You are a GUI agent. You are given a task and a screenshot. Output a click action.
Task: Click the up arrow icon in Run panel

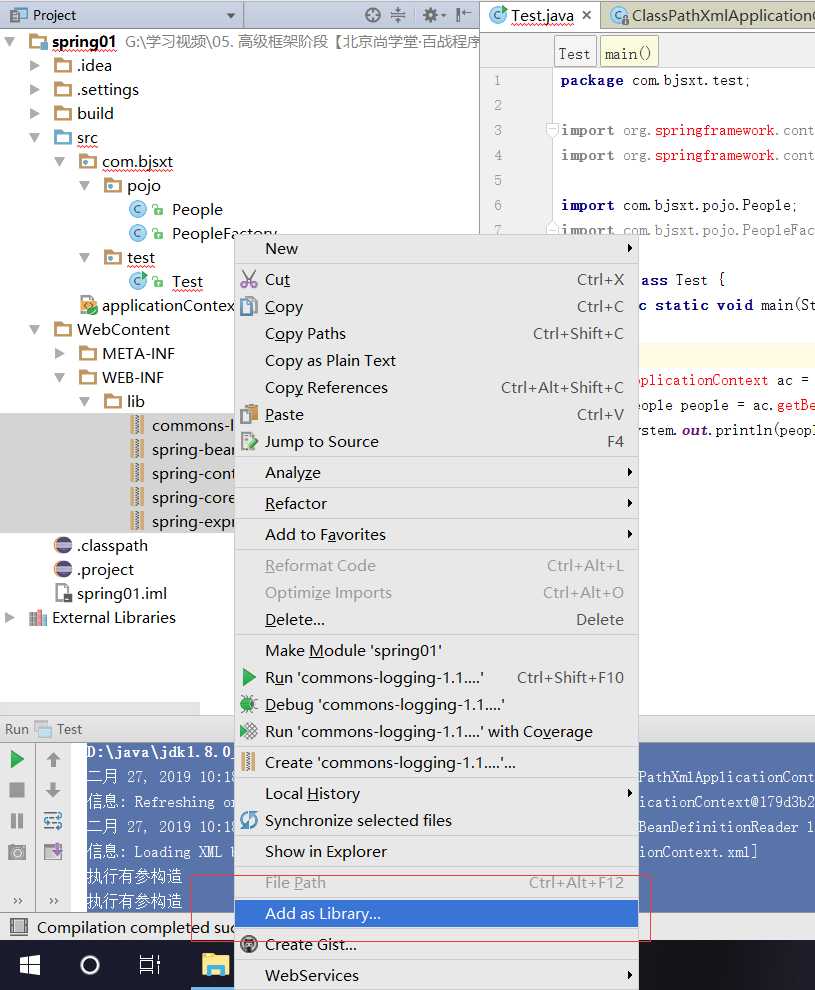coord(53,760)
